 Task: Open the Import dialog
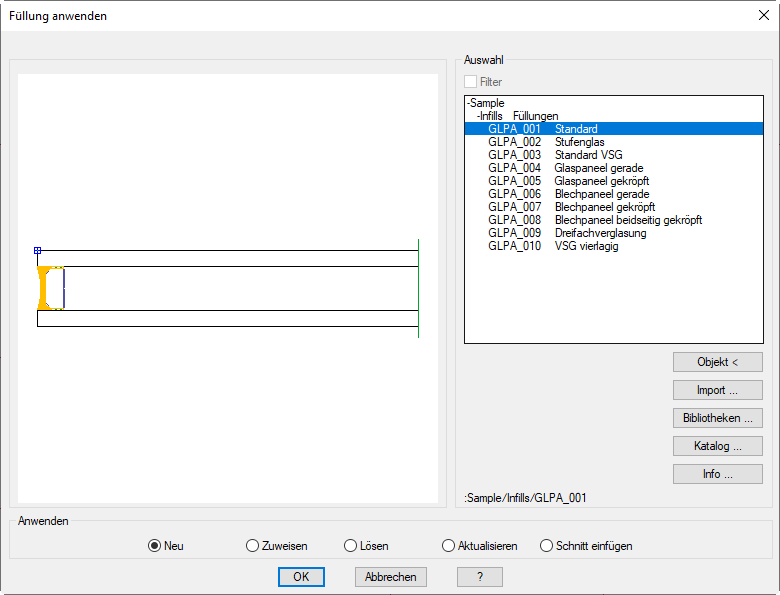point(717,390)
